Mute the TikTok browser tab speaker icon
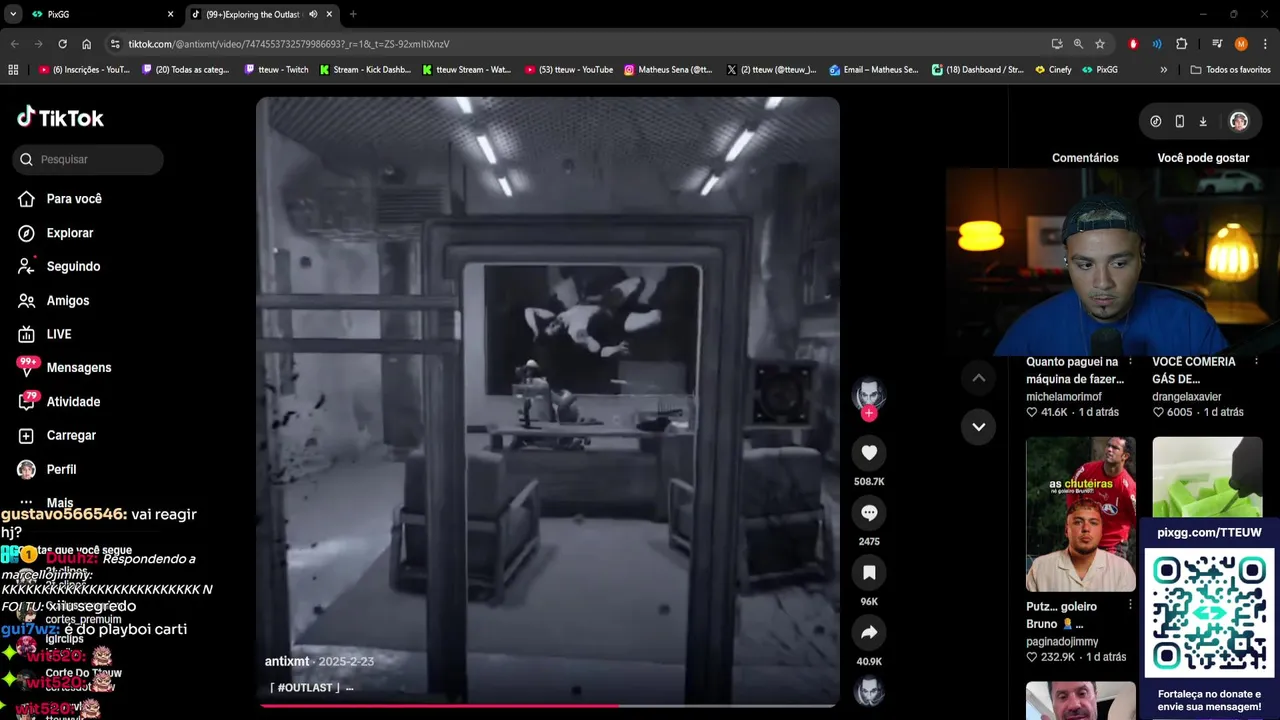 (313, 14)
